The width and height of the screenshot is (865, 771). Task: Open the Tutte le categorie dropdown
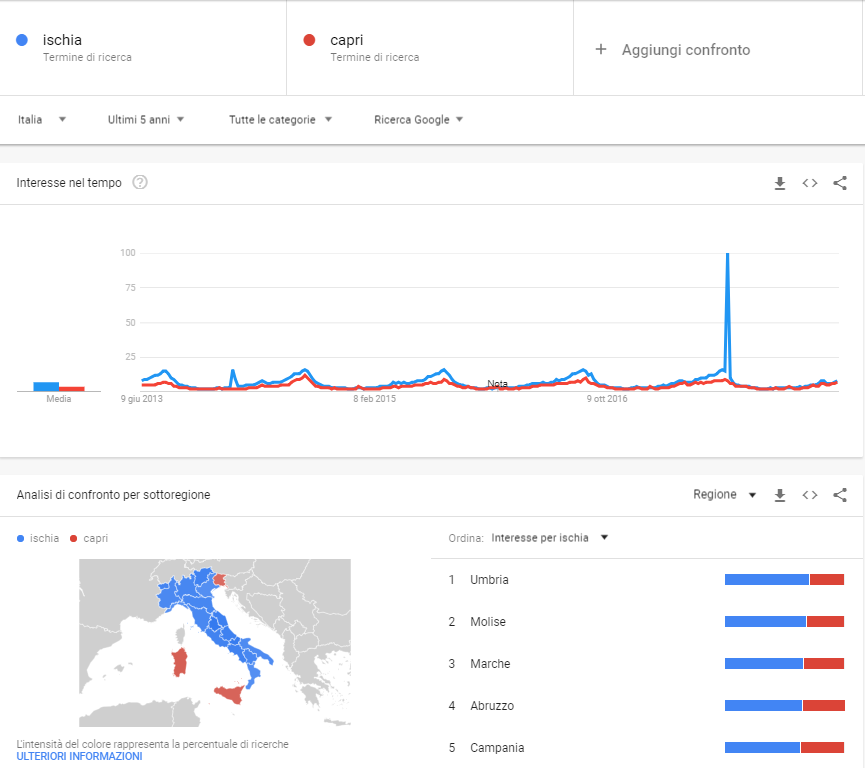280,120
